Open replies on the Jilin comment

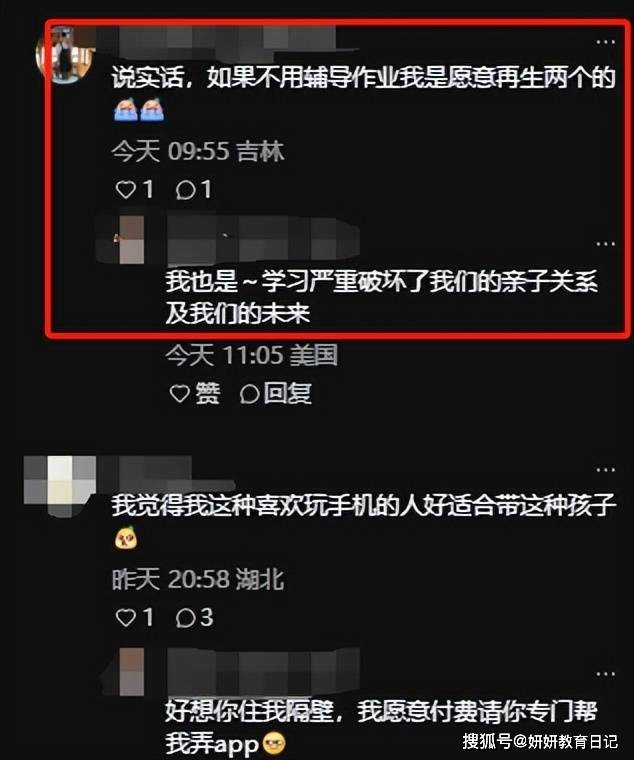[x=193, y=189]
